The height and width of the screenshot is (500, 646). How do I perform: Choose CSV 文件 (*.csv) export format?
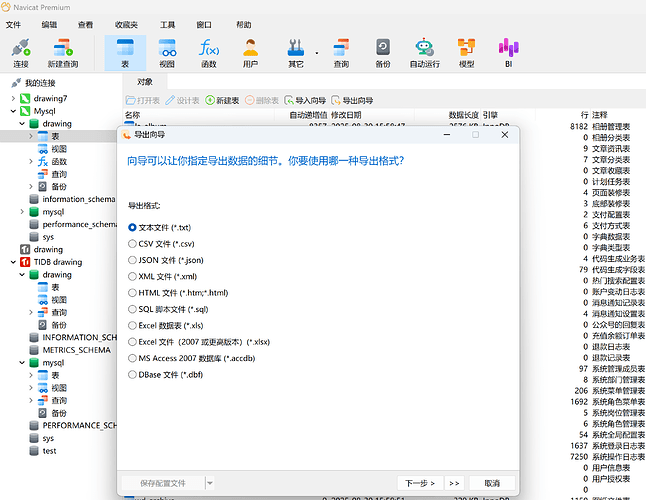coord(161,244)
